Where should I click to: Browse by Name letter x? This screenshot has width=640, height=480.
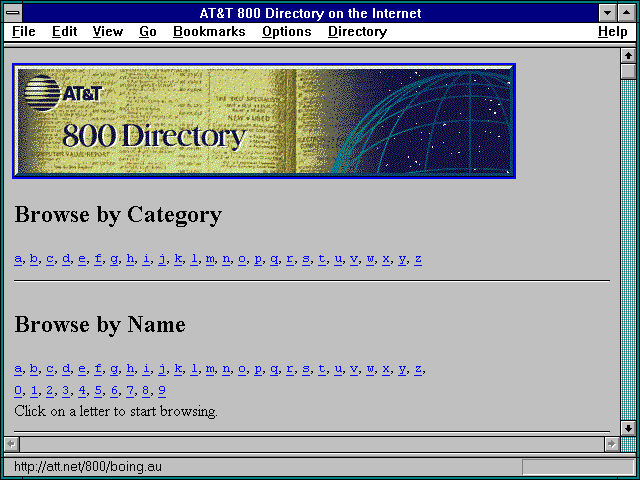pyautogui.click(x=386, y=369)
